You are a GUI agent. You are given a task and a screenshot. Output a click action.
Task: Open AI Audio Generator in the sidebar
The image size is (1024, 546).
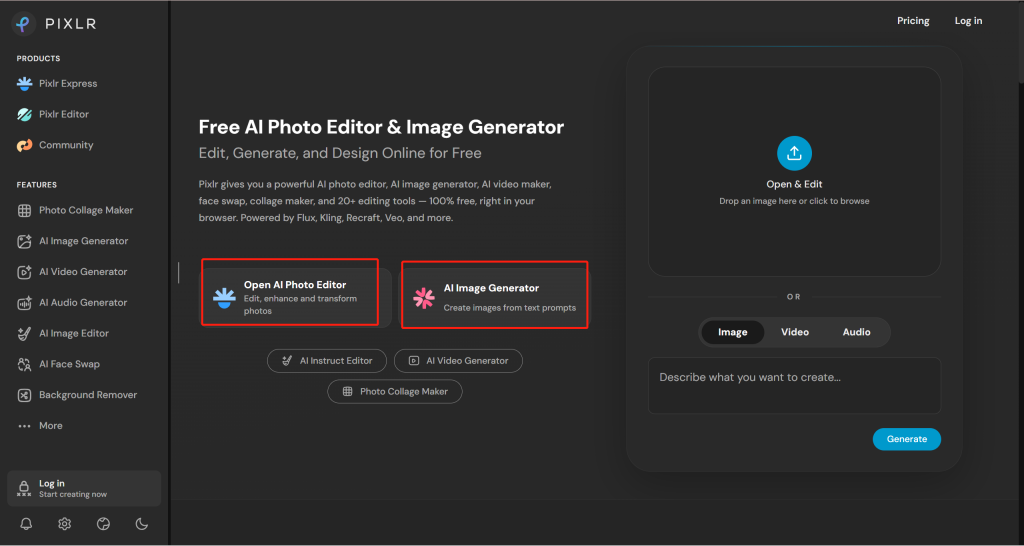pos(72,302)
